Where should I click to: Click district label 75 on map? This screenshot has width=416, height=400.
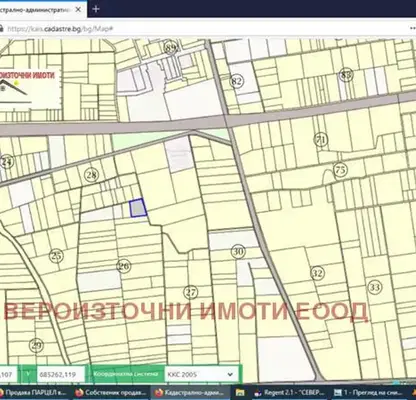[340, 170]
